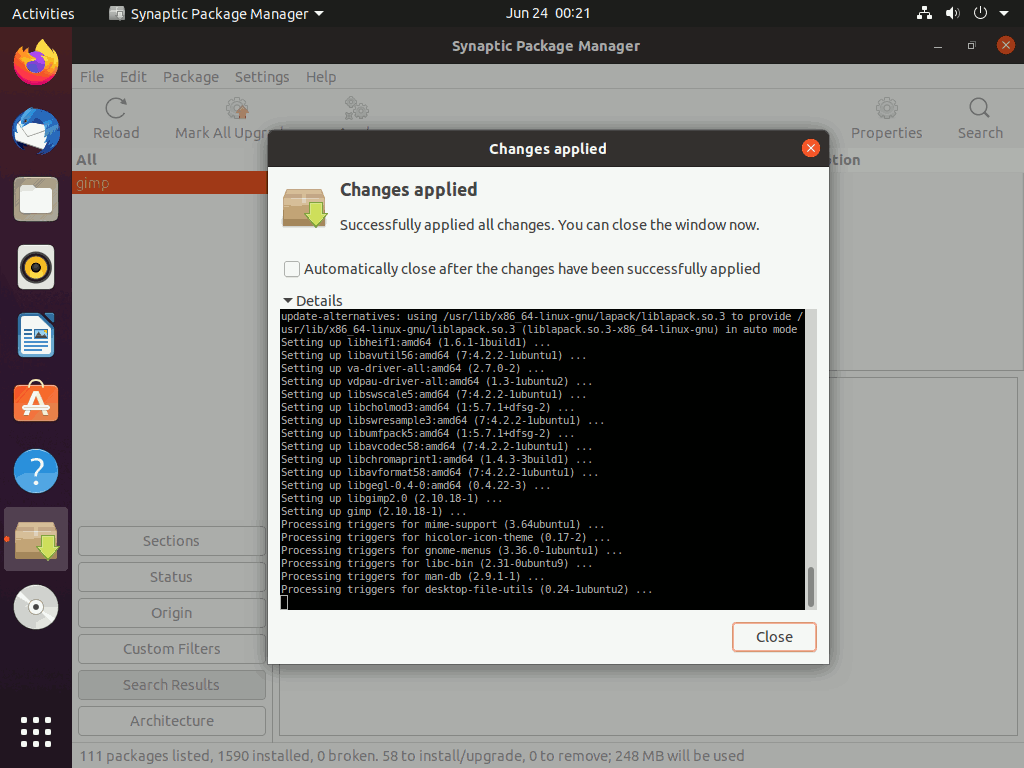Click 'Successfully applied all changes' message
The image size is (1024, 768).
549,225
